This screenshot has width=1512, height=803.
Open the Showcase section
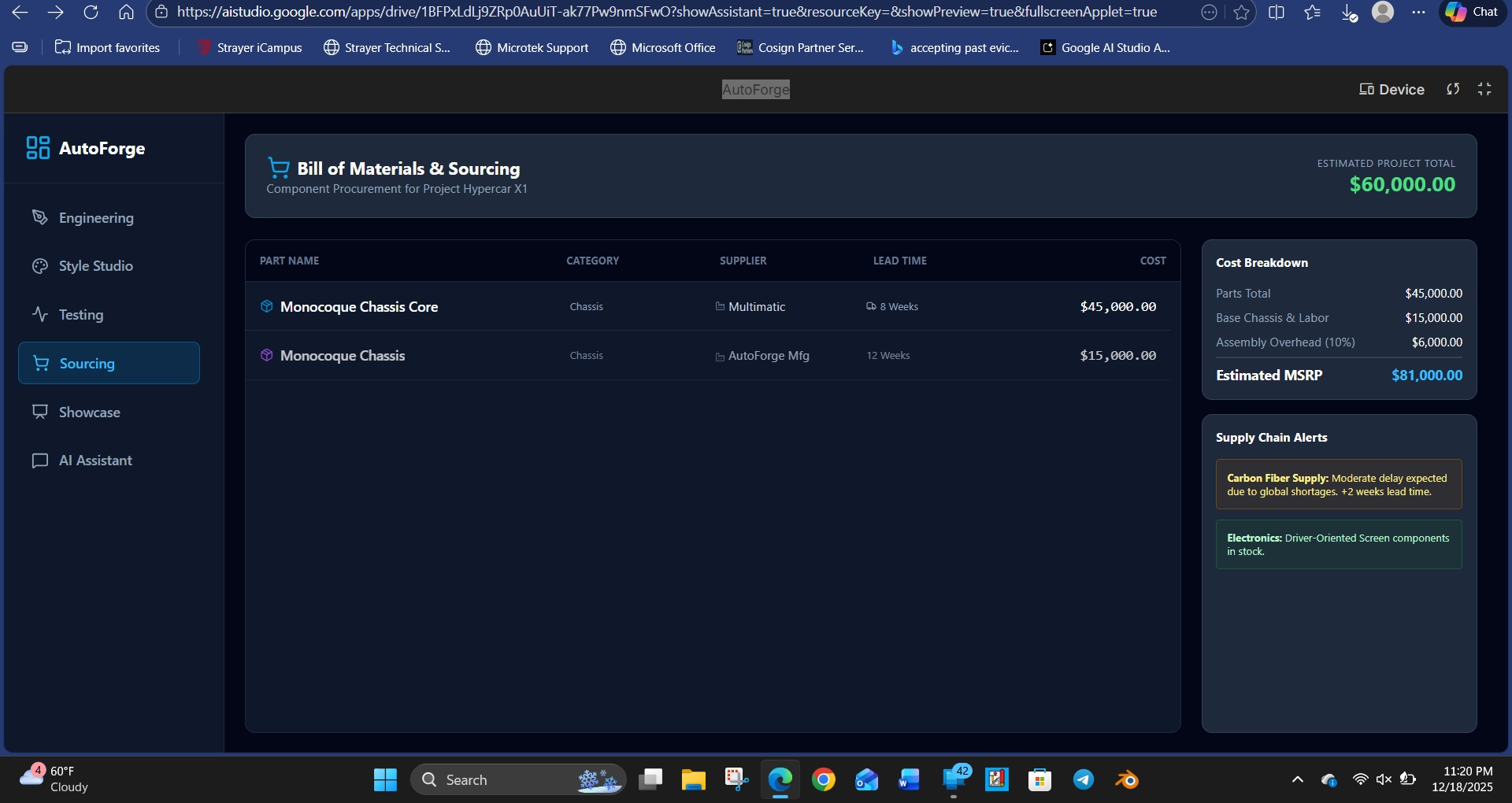[x=89, y=413]
